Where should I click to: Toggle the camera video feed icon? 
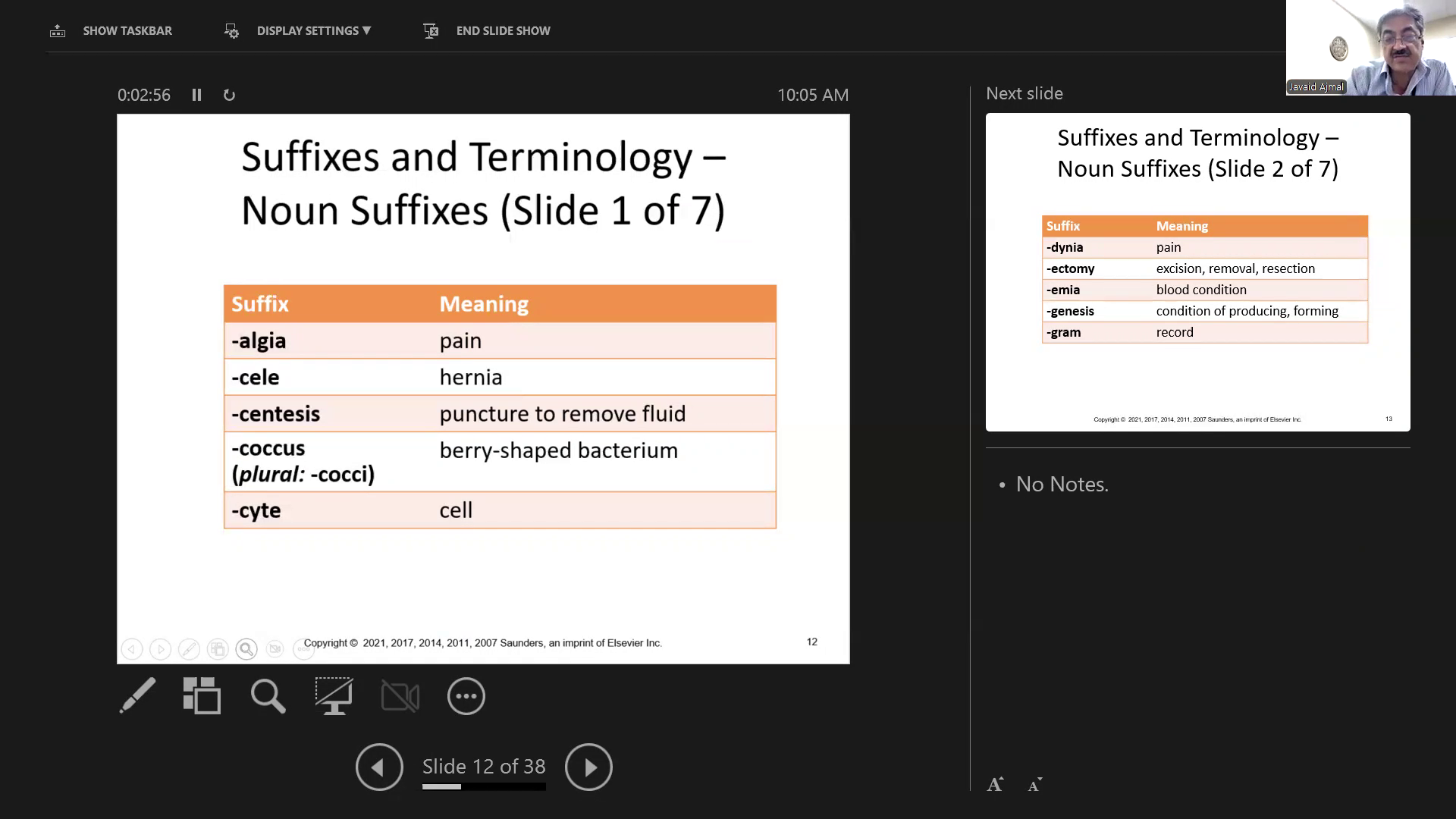(400, 695)
